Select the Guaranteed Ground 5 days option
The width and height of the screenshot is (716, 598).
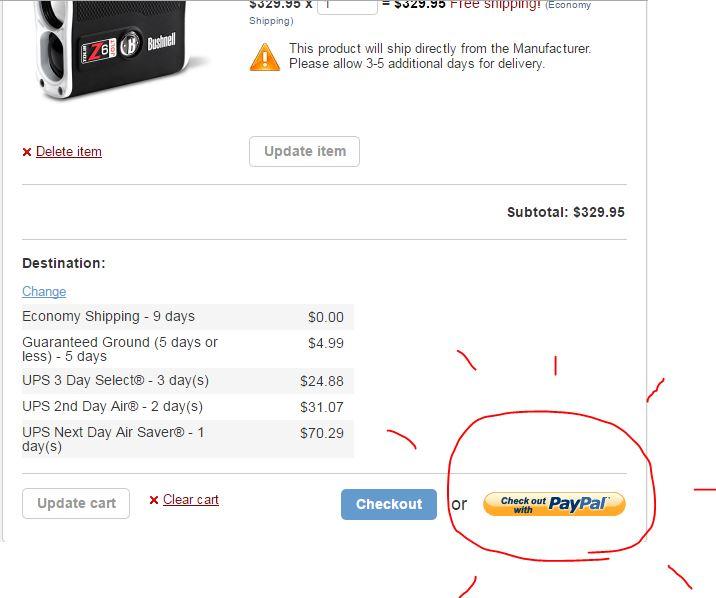[188, 349]
